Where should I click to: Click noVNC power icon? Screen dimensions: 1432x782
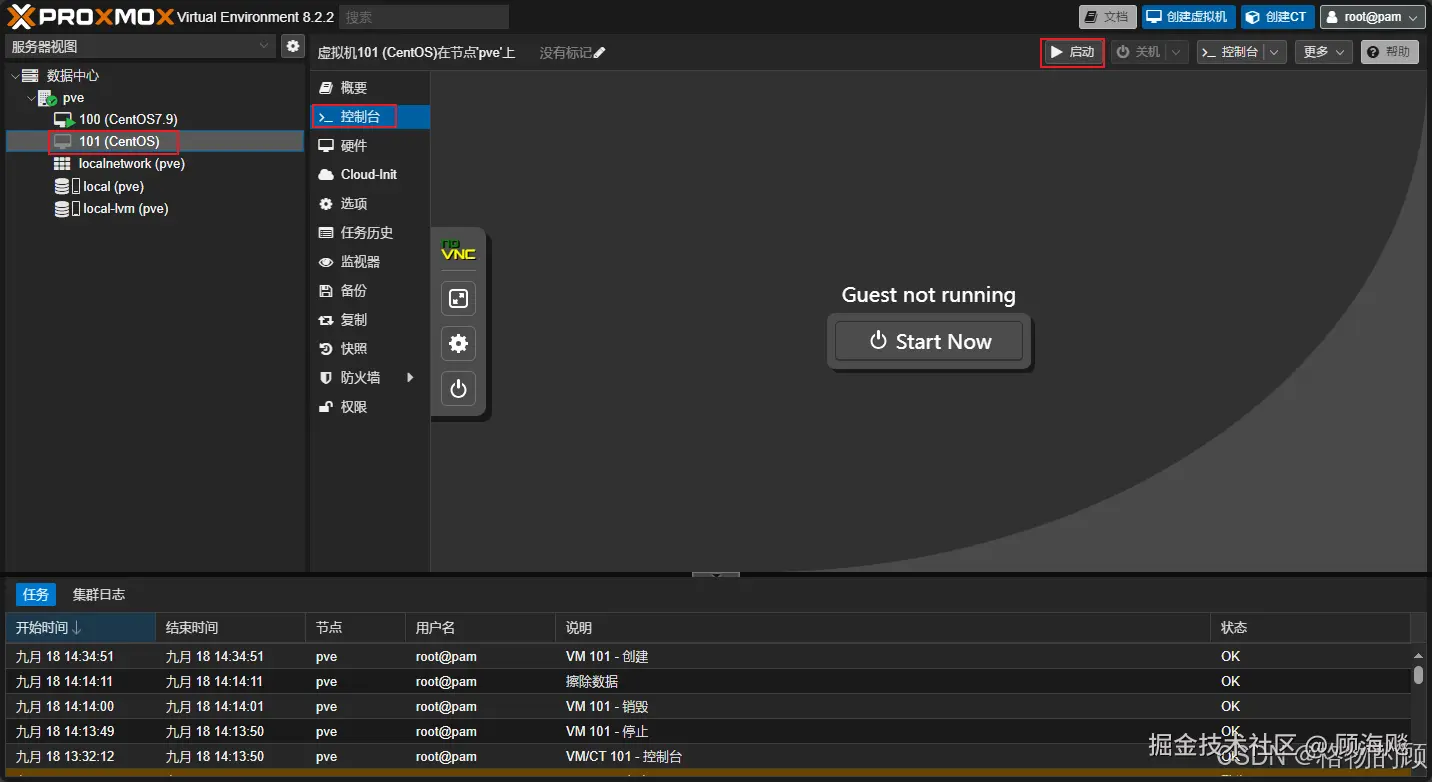tap(458, 388)
